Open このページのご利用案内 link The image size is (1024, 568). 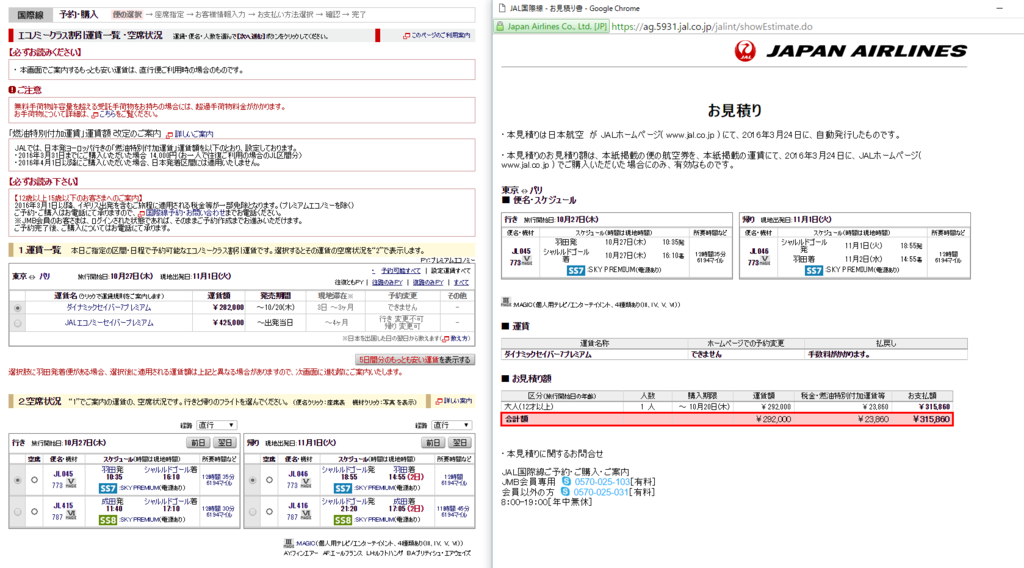tap(437, 35)
